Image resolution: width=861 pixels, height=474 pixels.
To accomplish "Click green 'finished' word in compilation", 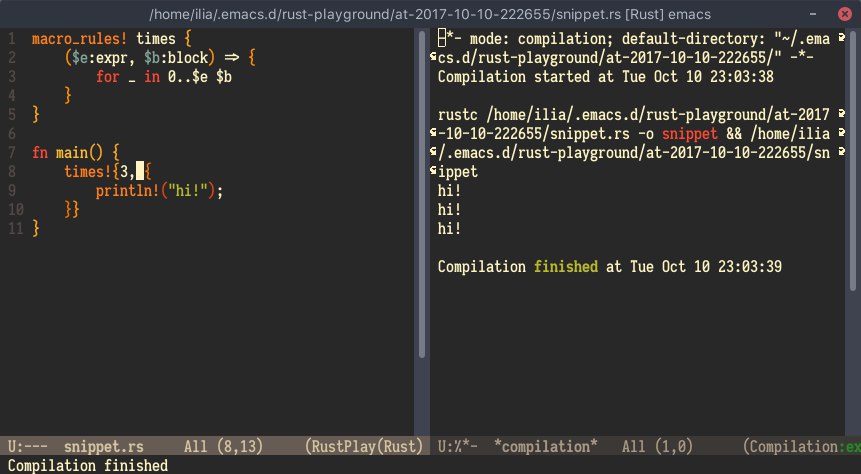I will 566,266.
